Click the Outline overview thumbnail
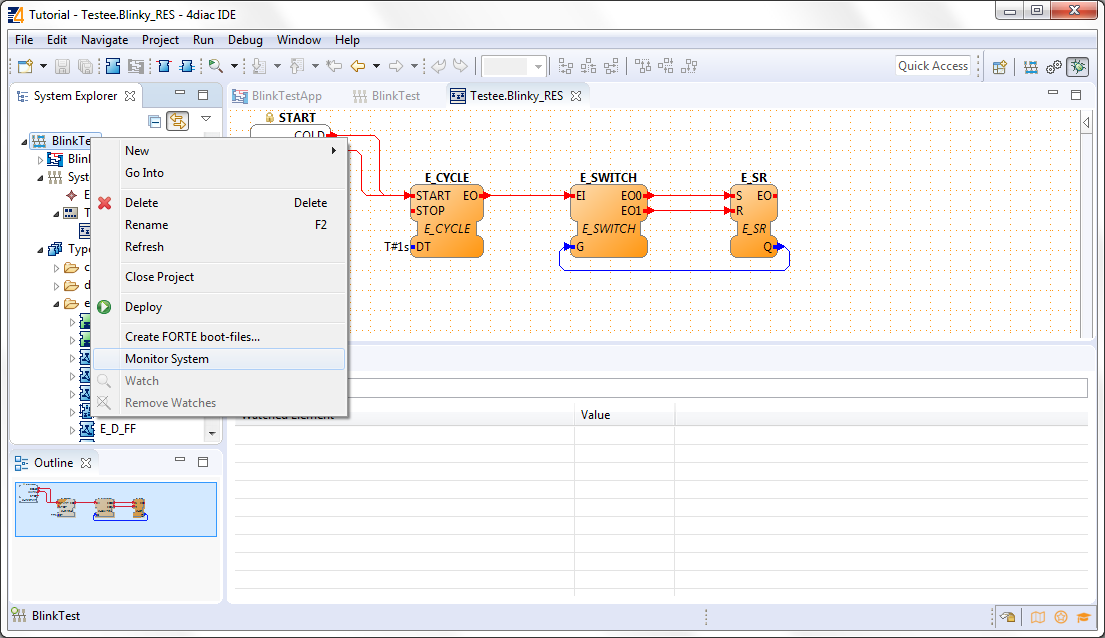 (116, 509)
